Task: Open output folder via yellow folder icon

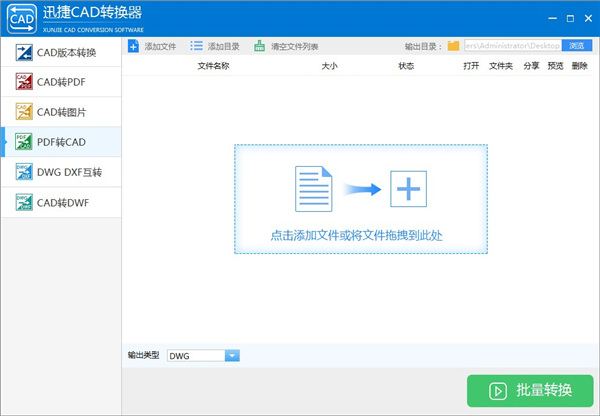Action: point(453,46)
